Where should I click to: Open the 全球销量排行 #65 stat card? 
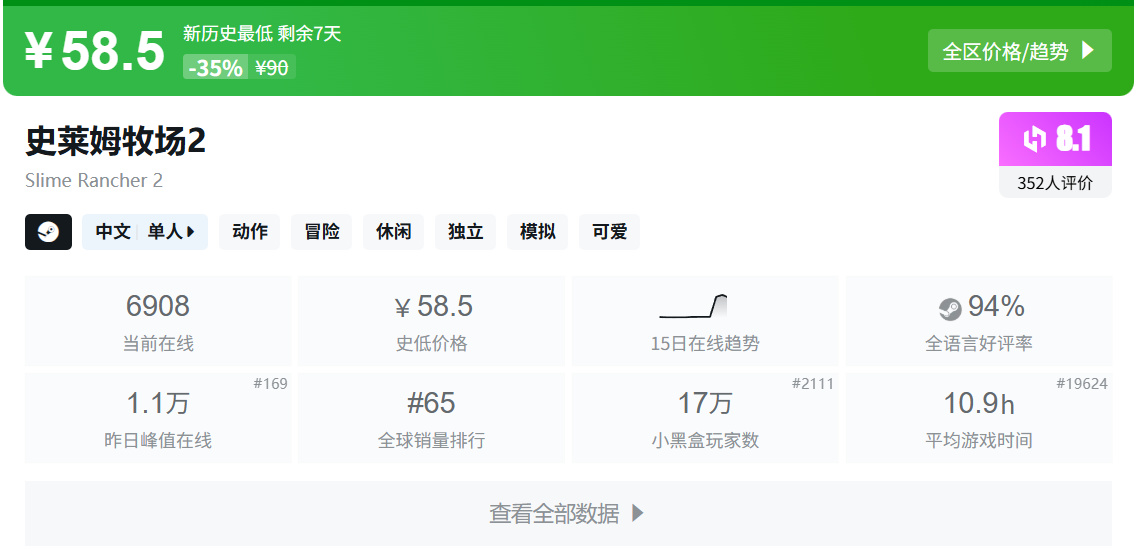431,418
